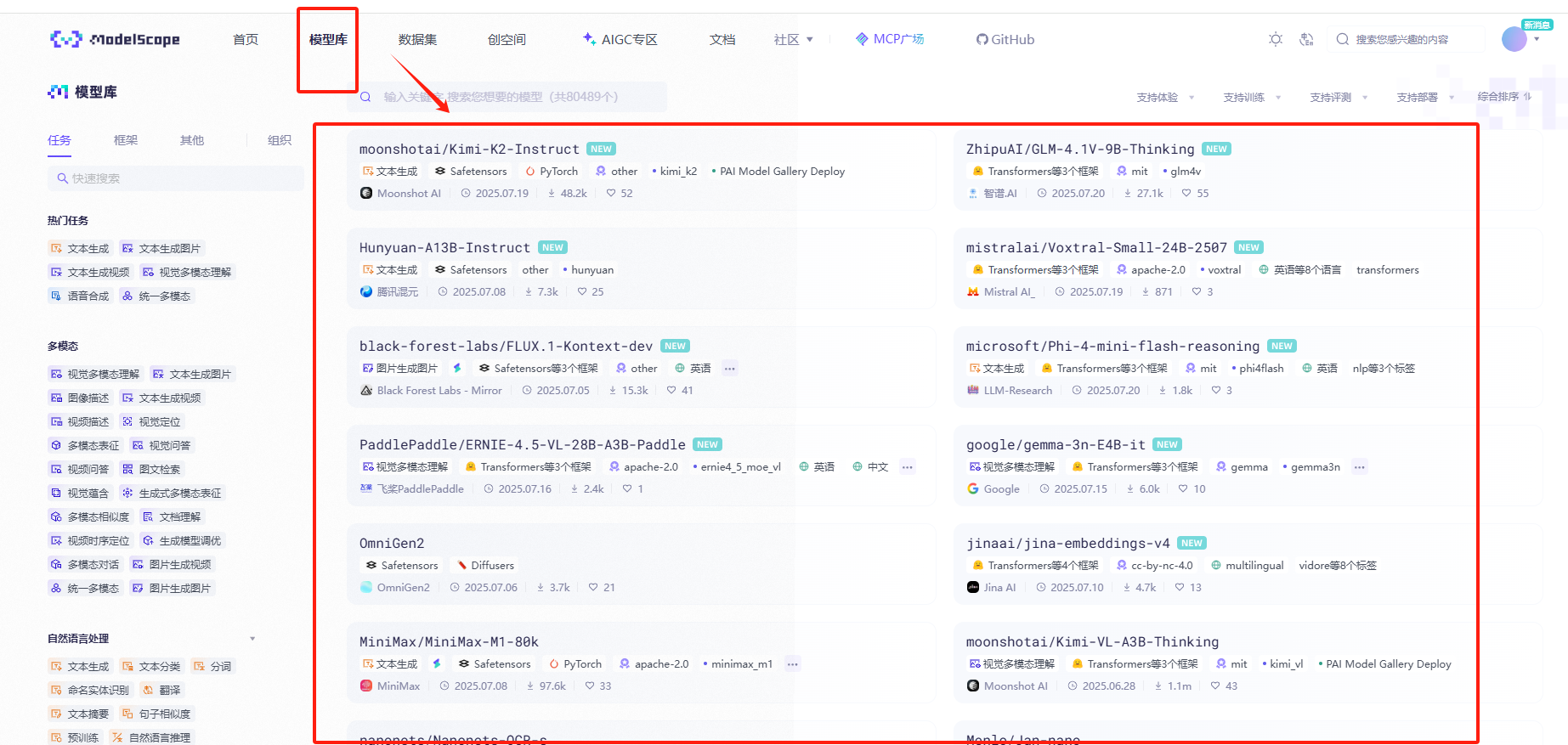Show more tags on ERNIE-4.5-VL card
This screenshot has height=745, width=1568.
[908, 466]
